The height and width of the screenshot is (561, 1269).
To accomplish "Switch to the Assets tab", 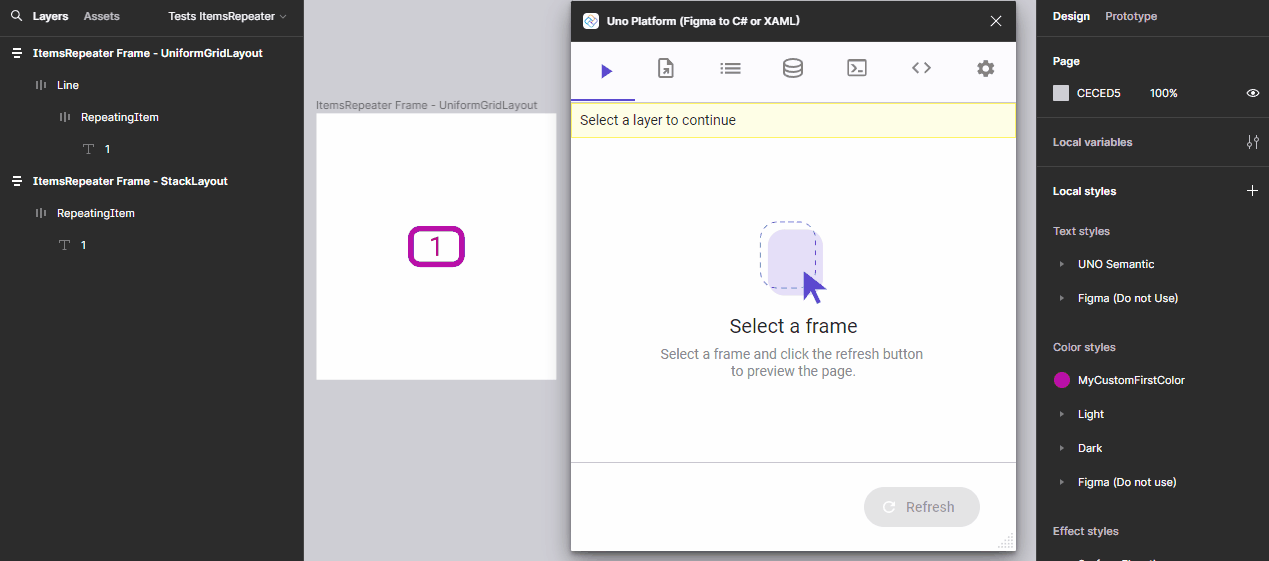I will (101, 17).
